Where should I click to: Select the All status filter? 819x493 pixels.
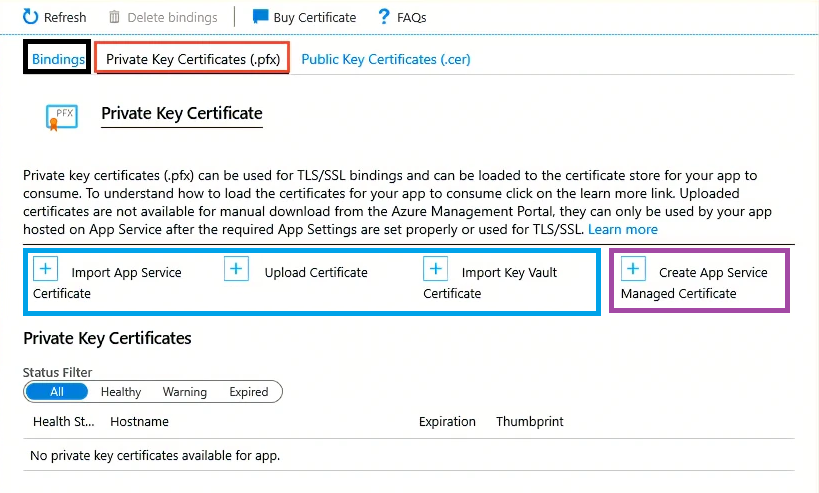pyautogui.click(x=57, y=392)
